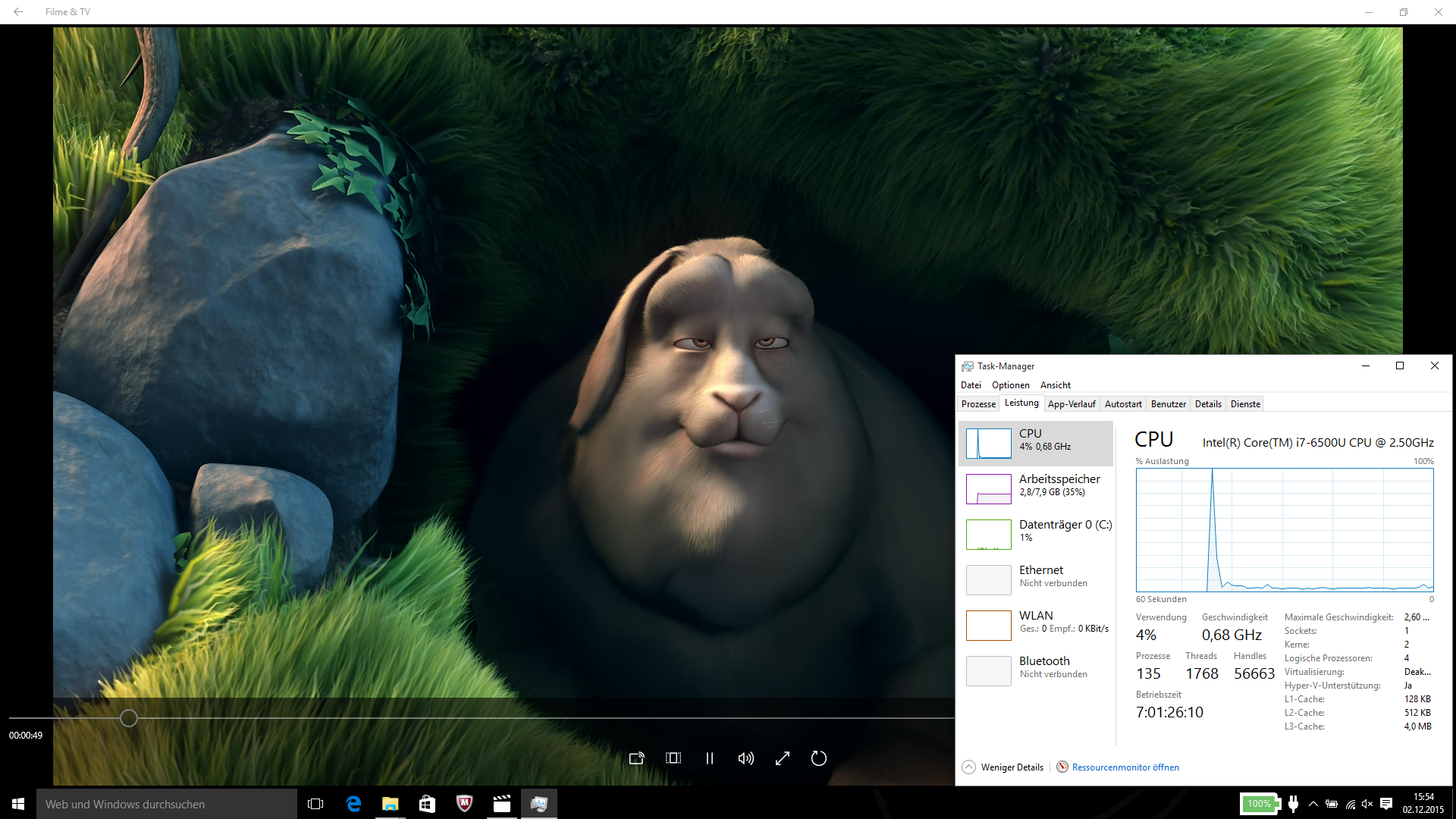Show hidden tray icons chevron
The height and width of the screenshot is (819, 1456).
coord(1313,804)
